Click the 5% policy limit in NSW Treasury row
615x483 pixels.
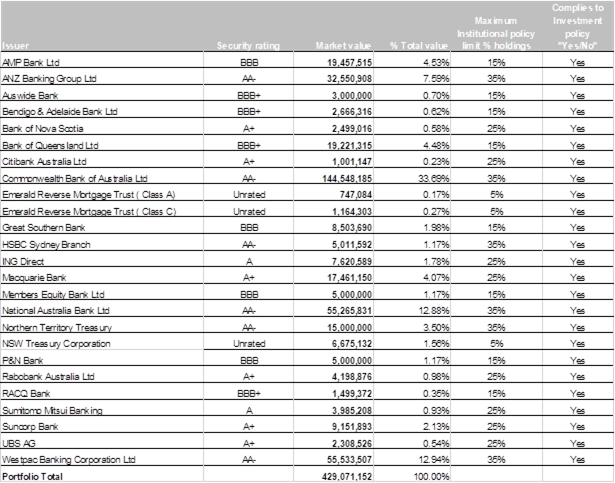point(496,344)
